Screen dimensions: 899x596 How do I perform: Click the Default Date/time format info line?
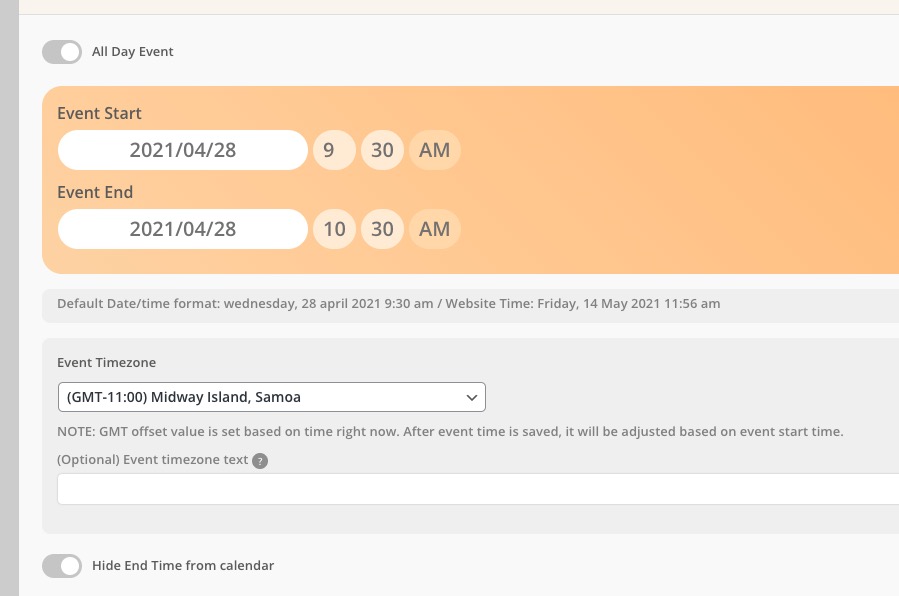coord(388,304)
